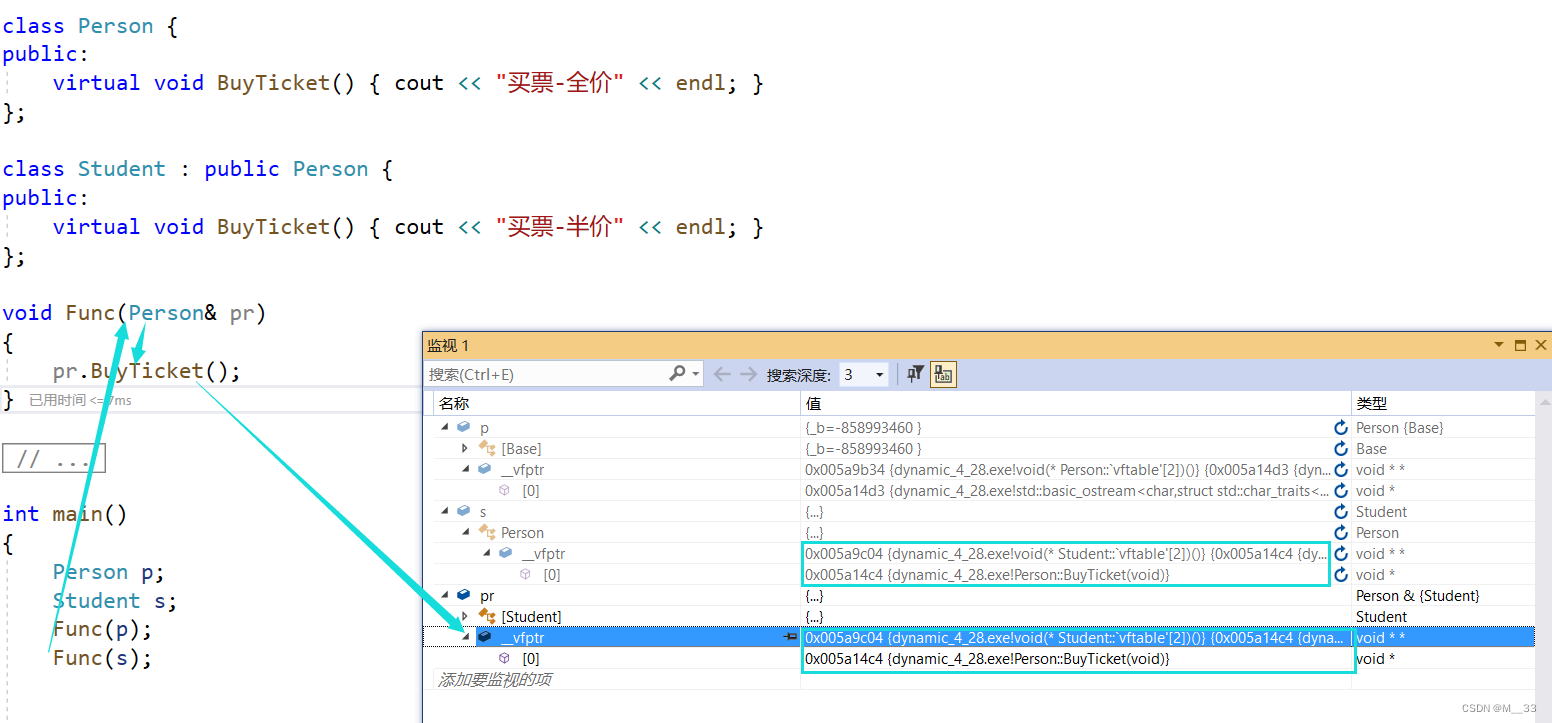Expand the collapsed '// ...' code block
1552x723 pixels.
coord(54,459)
